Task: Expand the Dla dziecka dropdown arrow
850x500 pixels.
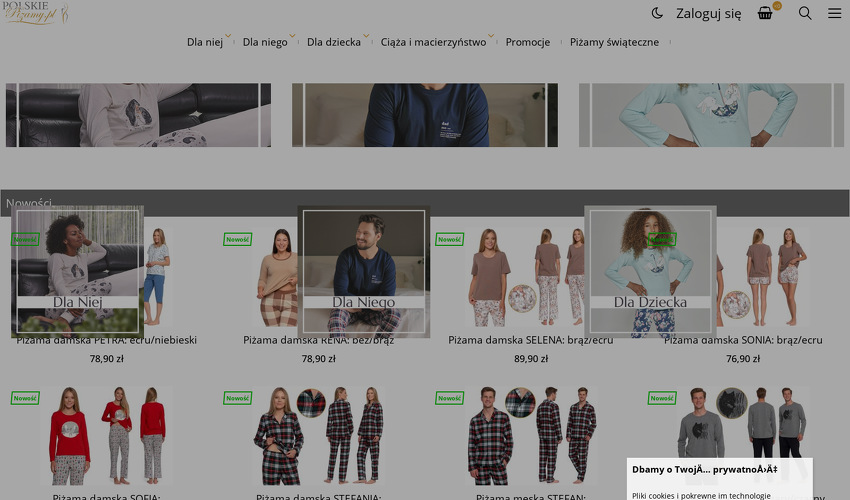Action: [366, 37]
